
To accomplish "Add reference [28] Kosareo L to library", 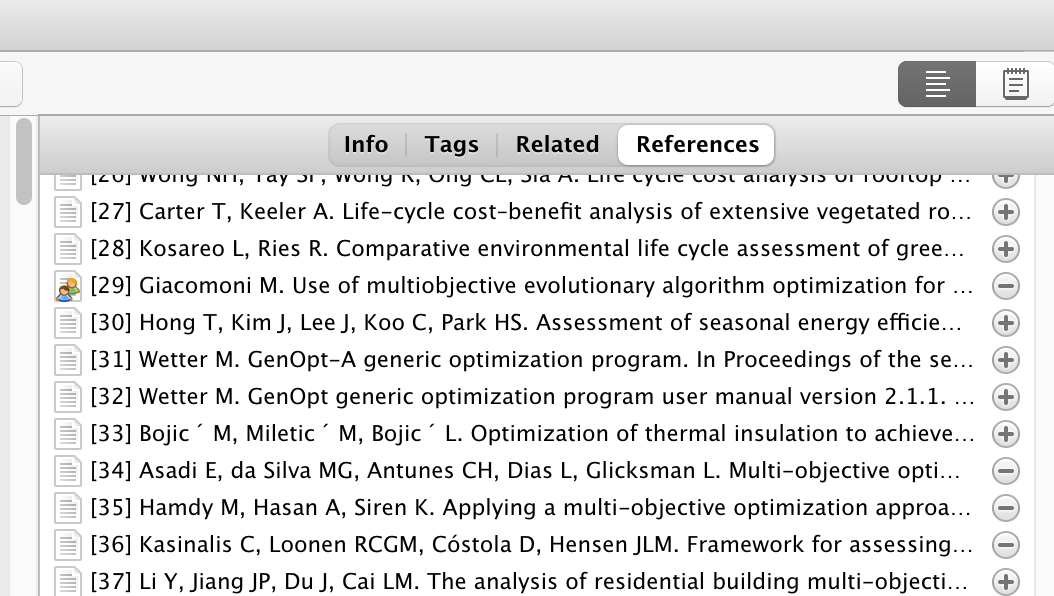I will (1006, 249).
